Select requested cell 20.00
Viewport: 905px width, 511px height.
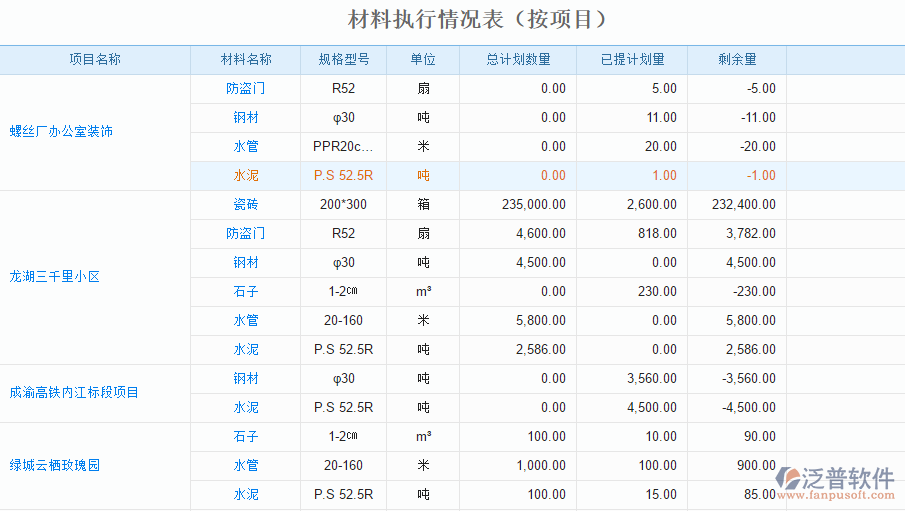[x=632, y=147]
